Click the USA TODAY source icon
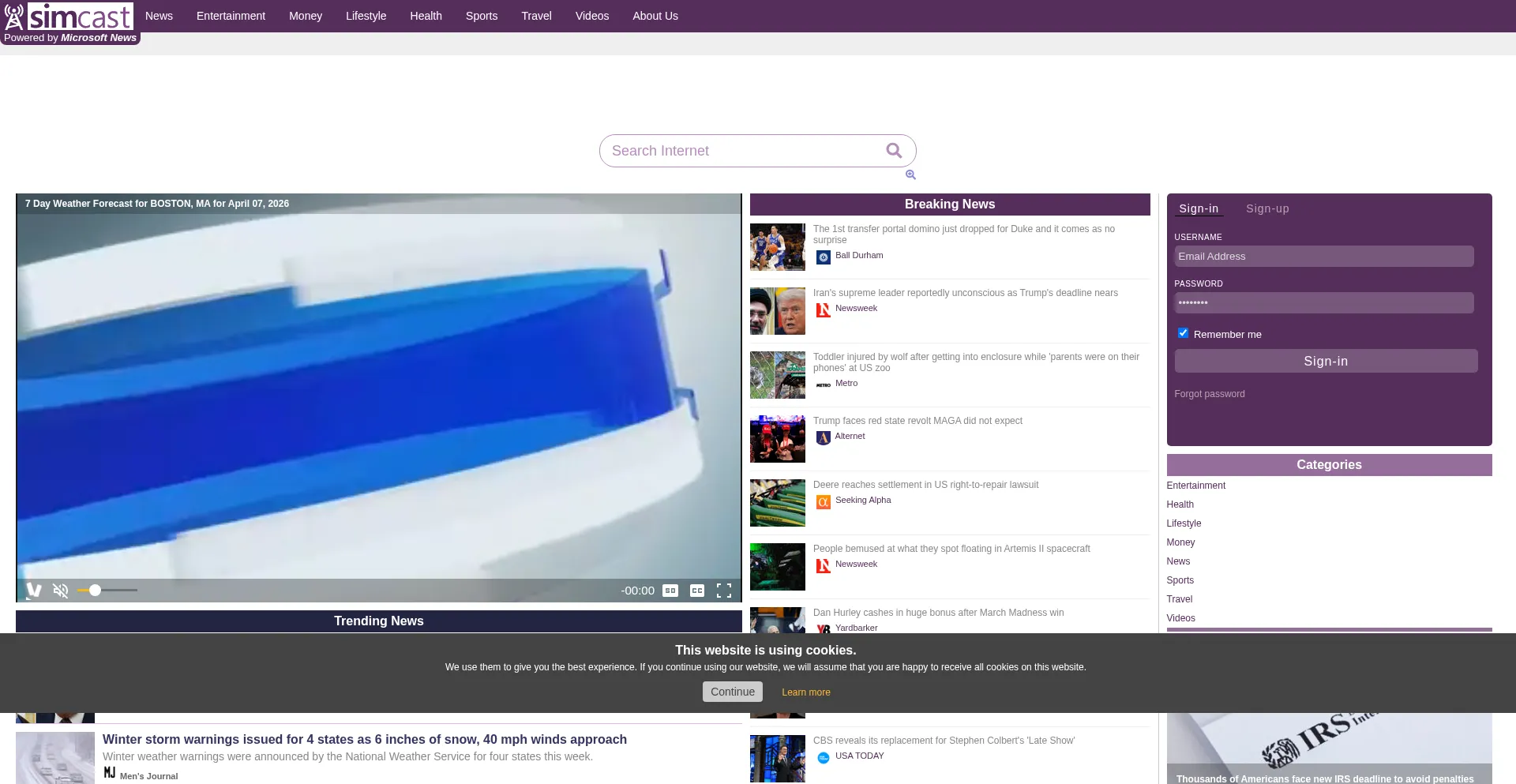This screenshot has width=1516, height=784. point(823,757)
